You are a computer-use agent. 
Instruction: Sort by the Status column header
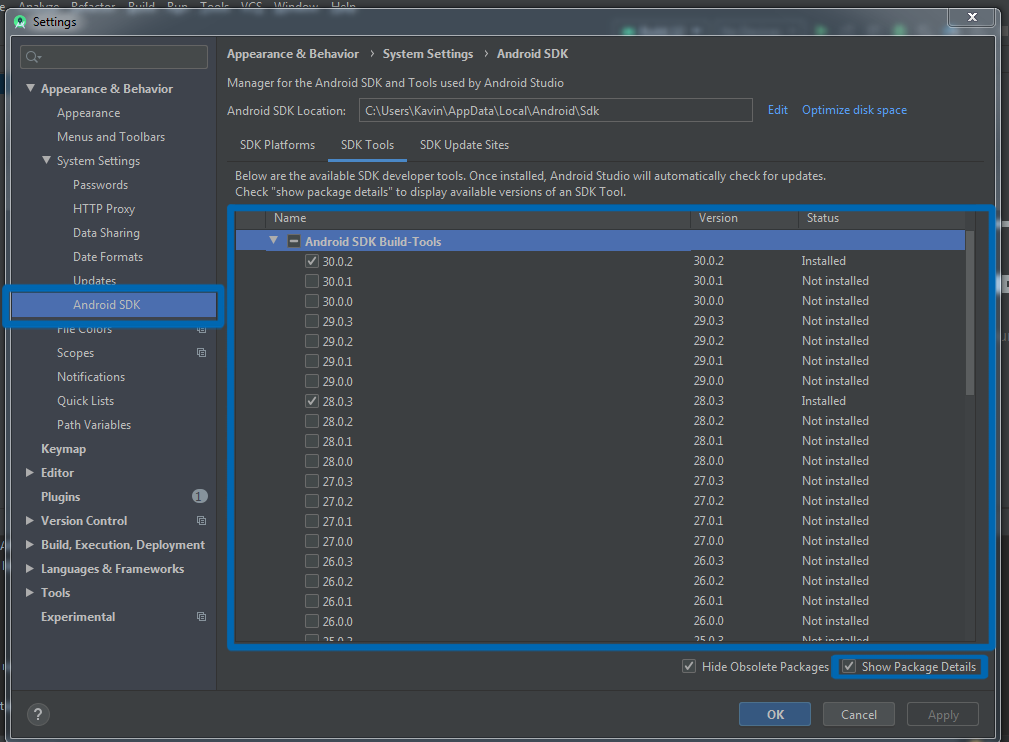pyautogui.click(x=882, y=218)
